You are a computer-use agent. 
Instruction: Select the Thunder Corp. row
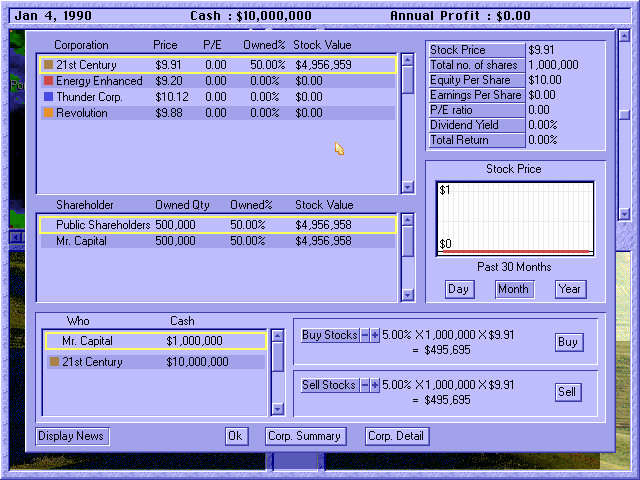tap(218, 97)
